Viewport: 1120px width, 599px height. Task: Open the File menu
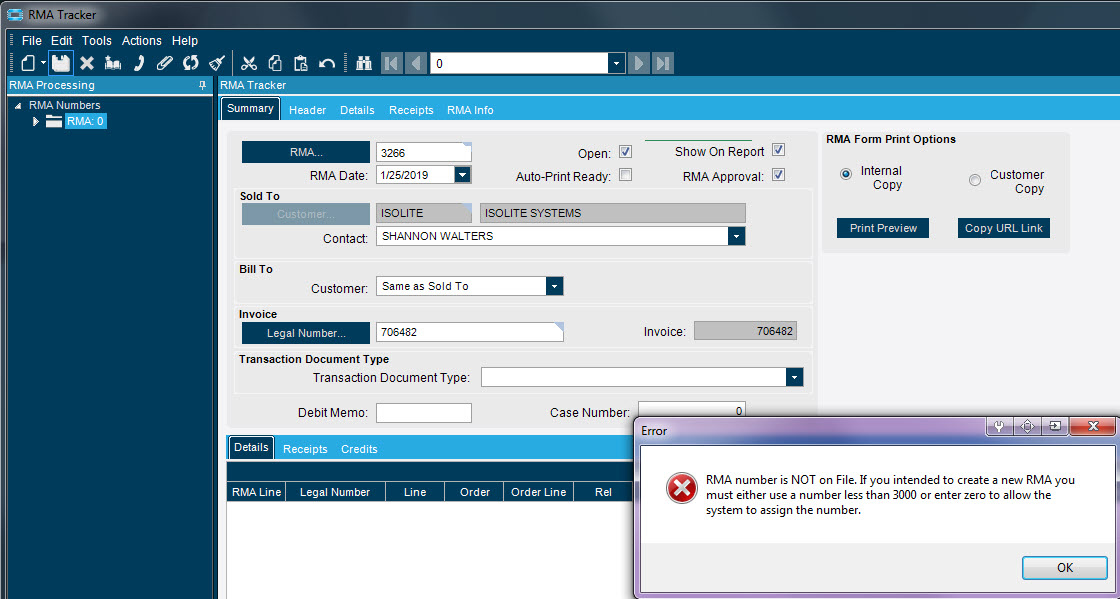(31, 41)
